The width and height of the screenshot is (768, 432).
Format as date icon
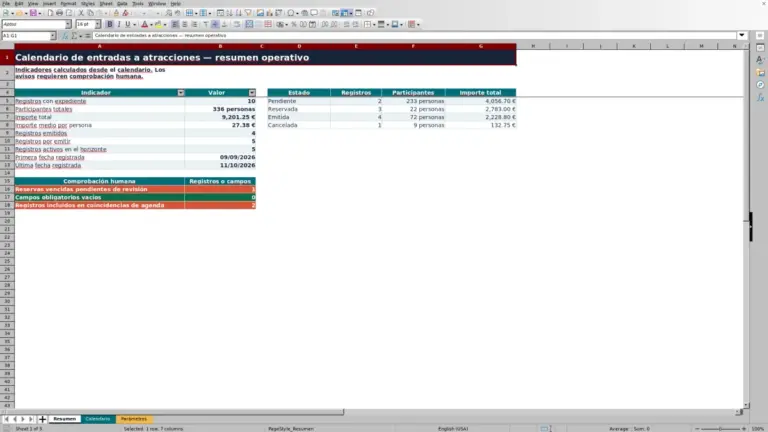pyautogui.click(x=312, y=24)
